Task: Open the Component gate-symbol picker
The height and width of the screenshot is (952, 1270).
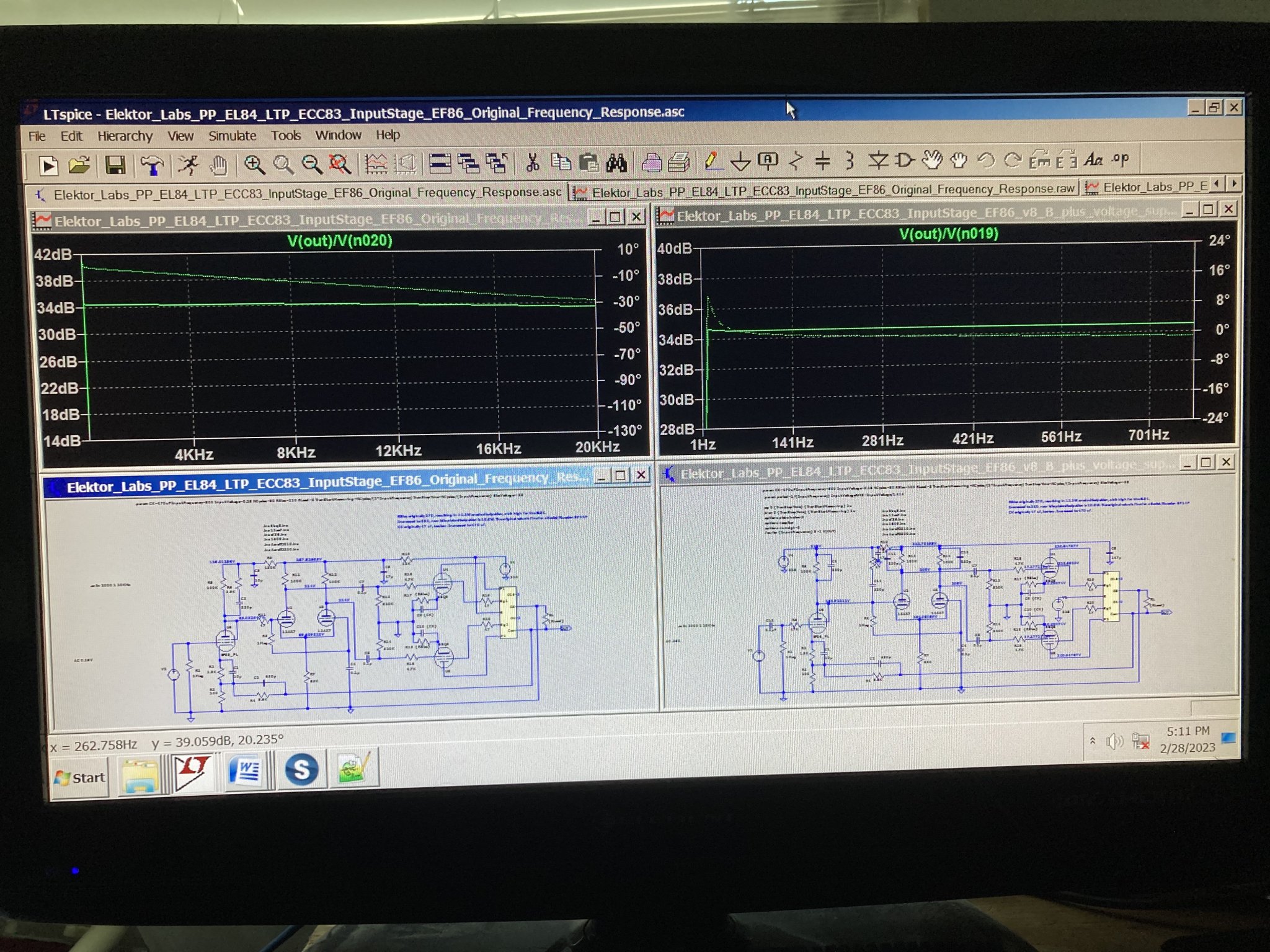Action: click(x=904, y=161)
